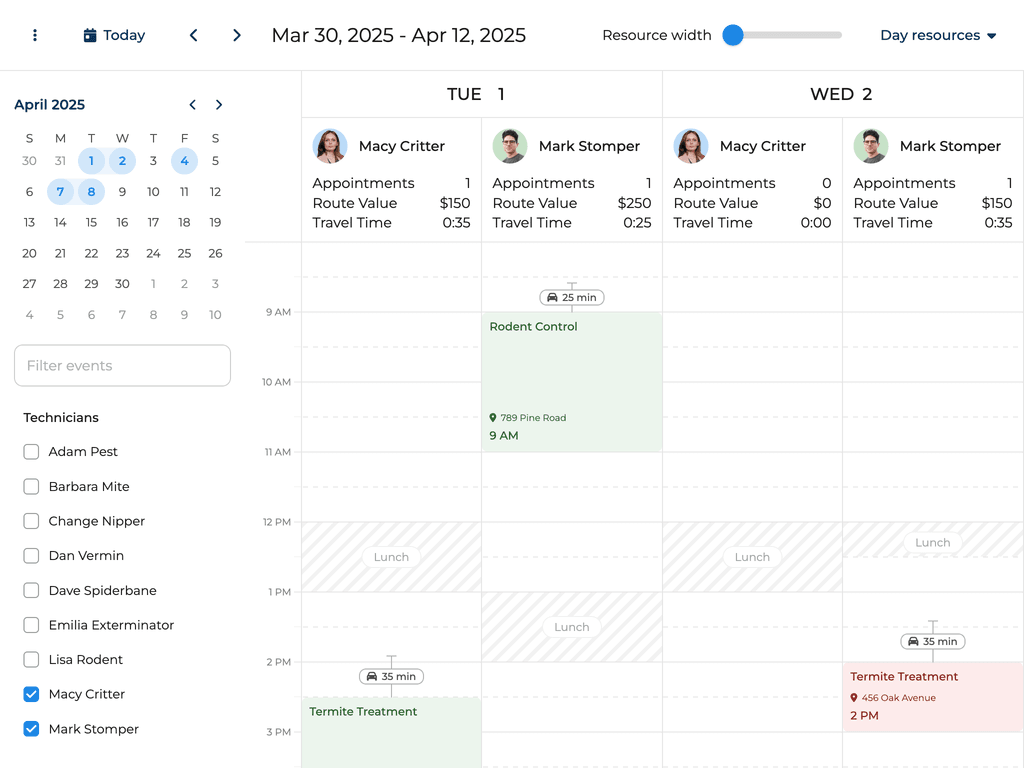The image size is (1024, 768).
Task: Click Mark Stomper's avatar under WED 2
Action: click(870, 146)
